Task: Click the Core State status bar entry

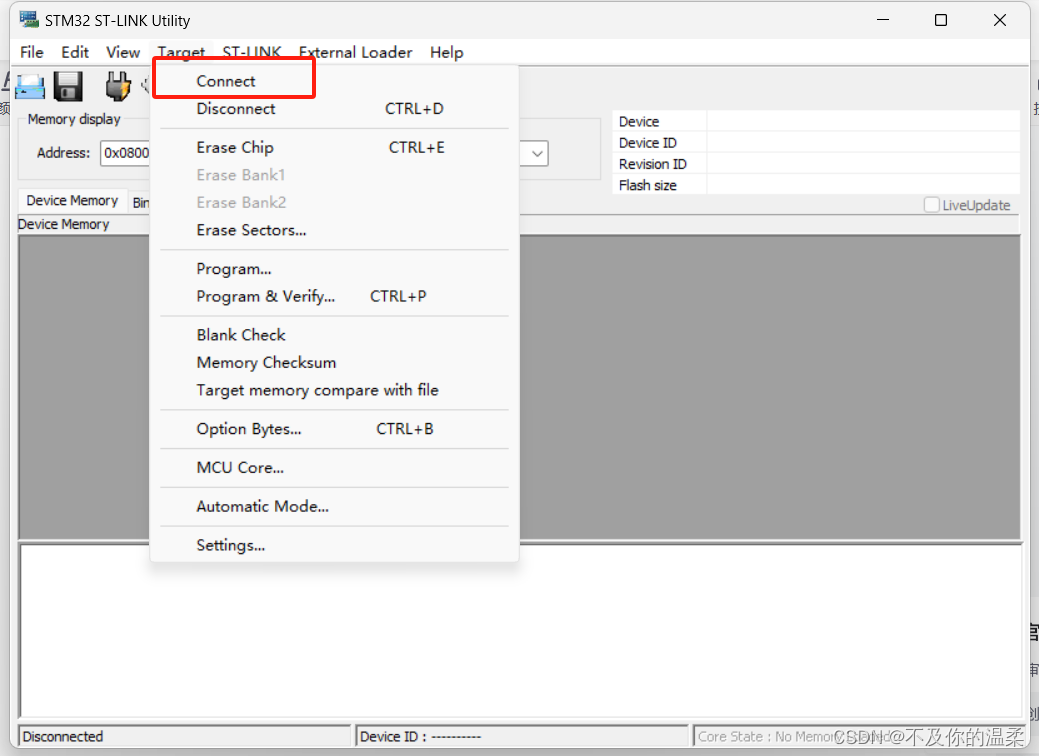Action: click(x=859, y=736)
